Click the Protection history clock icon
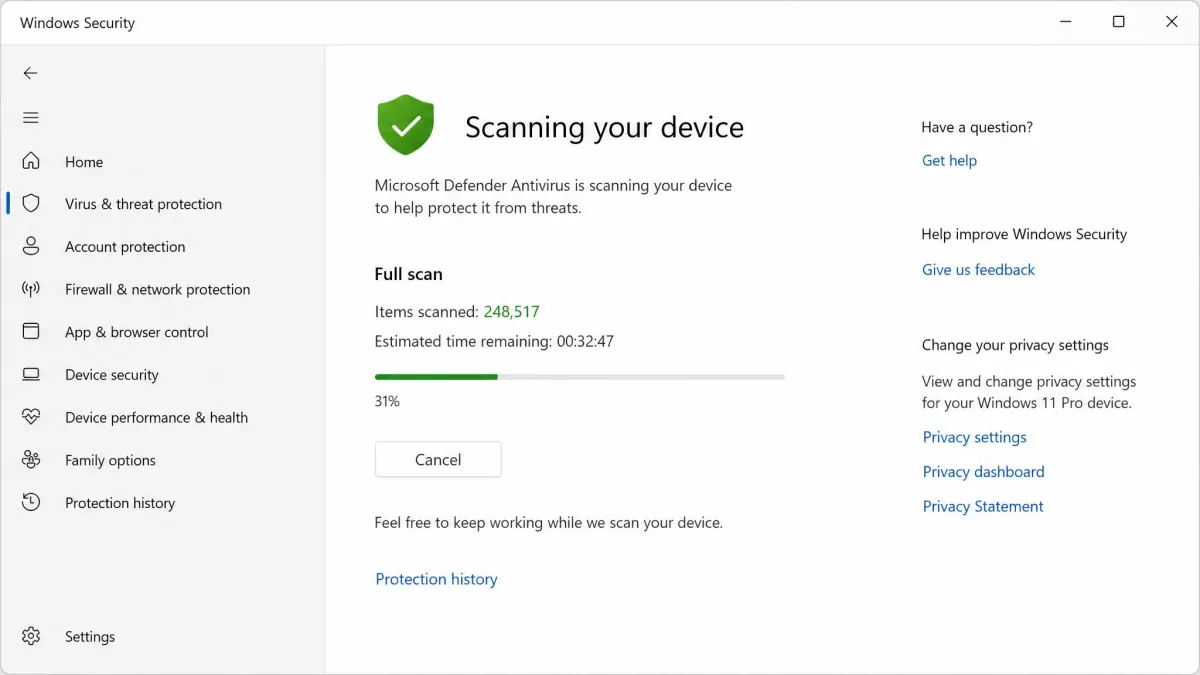This screenshot has height=675, width=1200. coord(31,503)
